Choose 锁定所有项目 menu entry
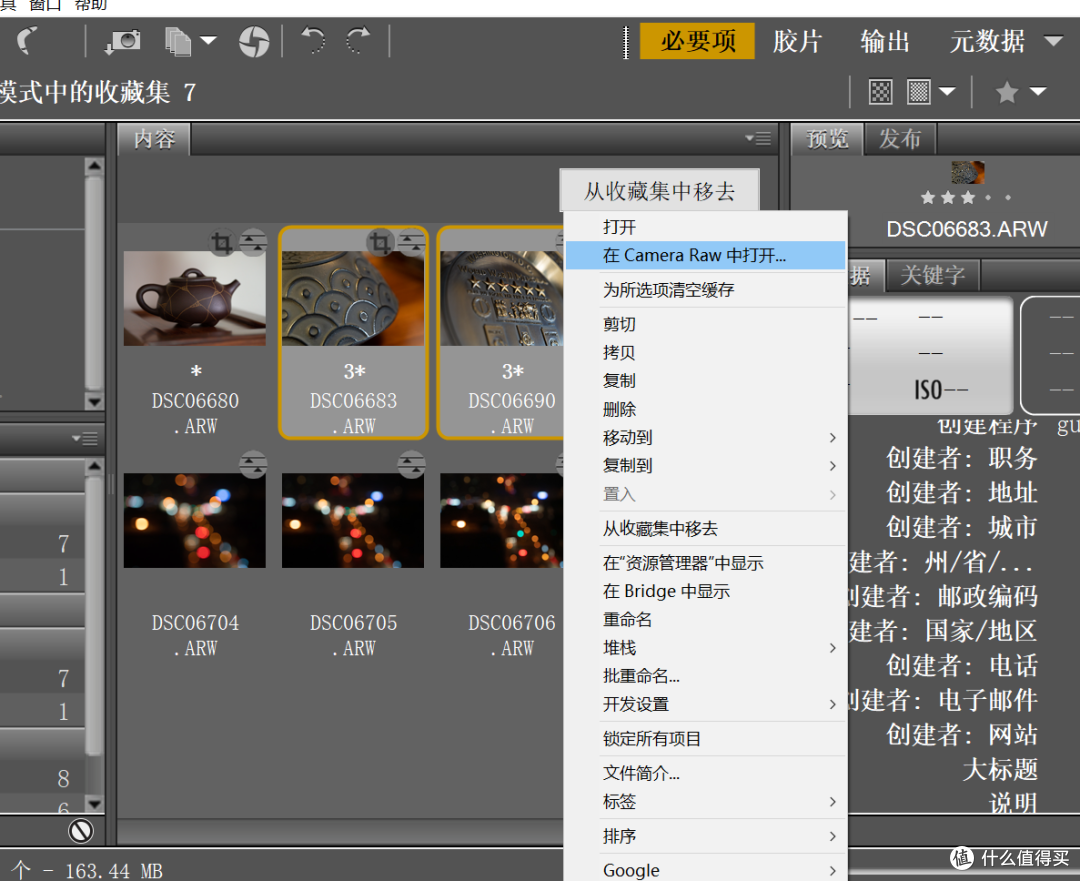Image resolution: width=1080 pixels, height=881 pixels. [x=705, y=738]
